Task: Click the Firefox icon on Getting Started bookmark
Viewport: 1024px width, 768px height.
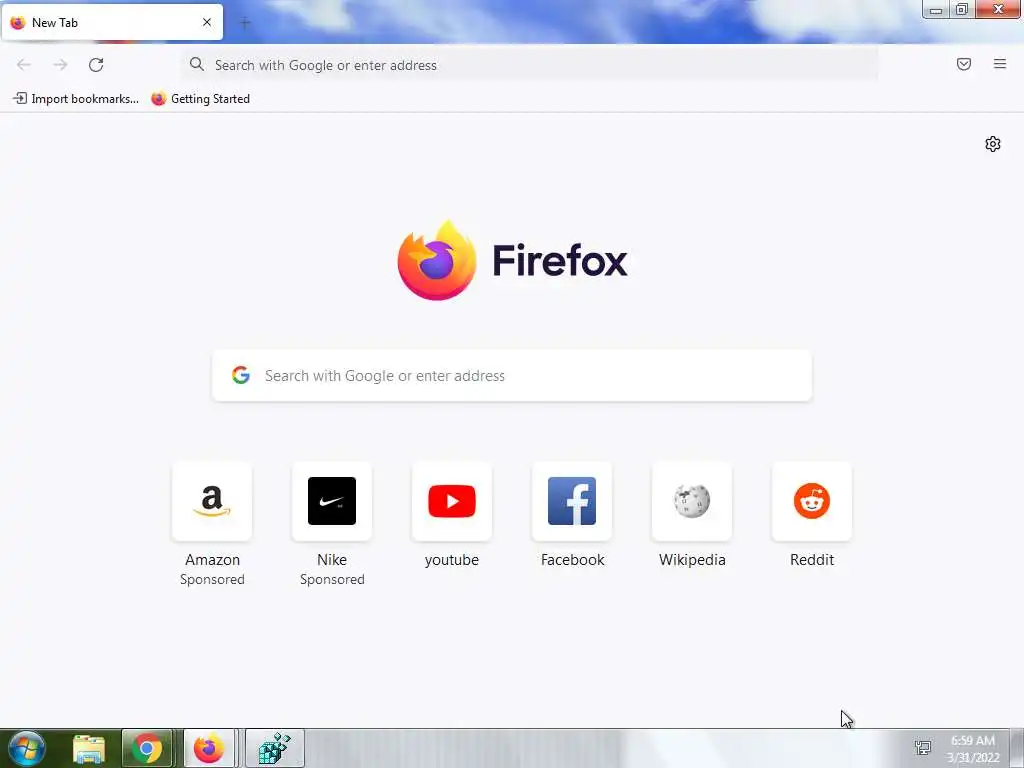Action: click(x=158, y=99)
